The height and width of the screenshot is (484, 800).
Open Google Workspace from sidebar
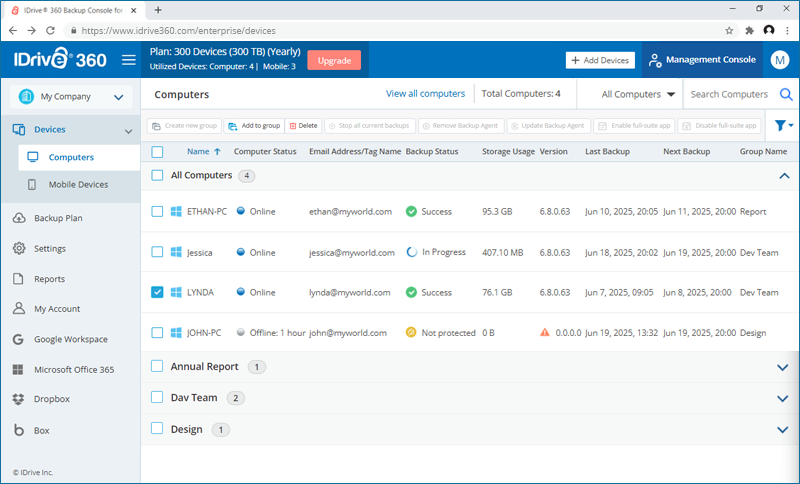70,339
